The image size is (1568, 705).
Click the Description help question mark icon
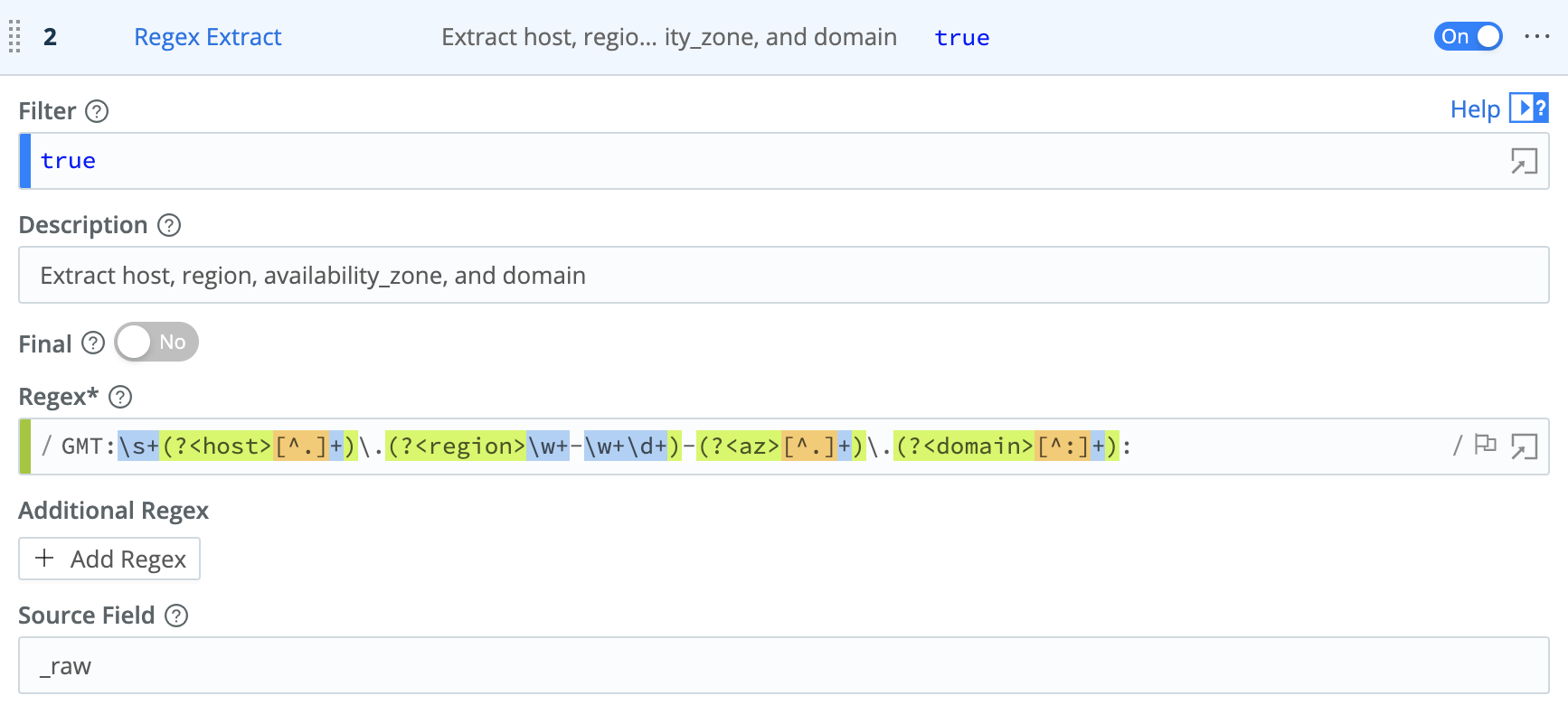[169, 225]
